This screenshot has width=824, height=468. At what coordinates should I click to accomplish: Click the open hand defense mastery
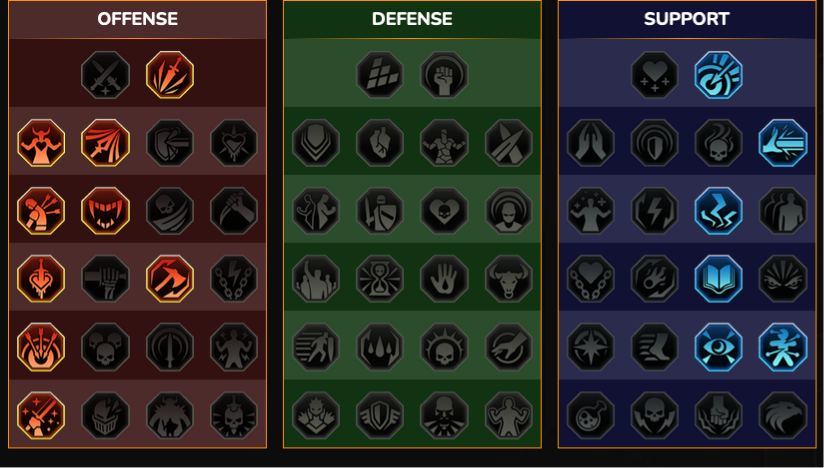pyautogui.click(x=444, y=279)
